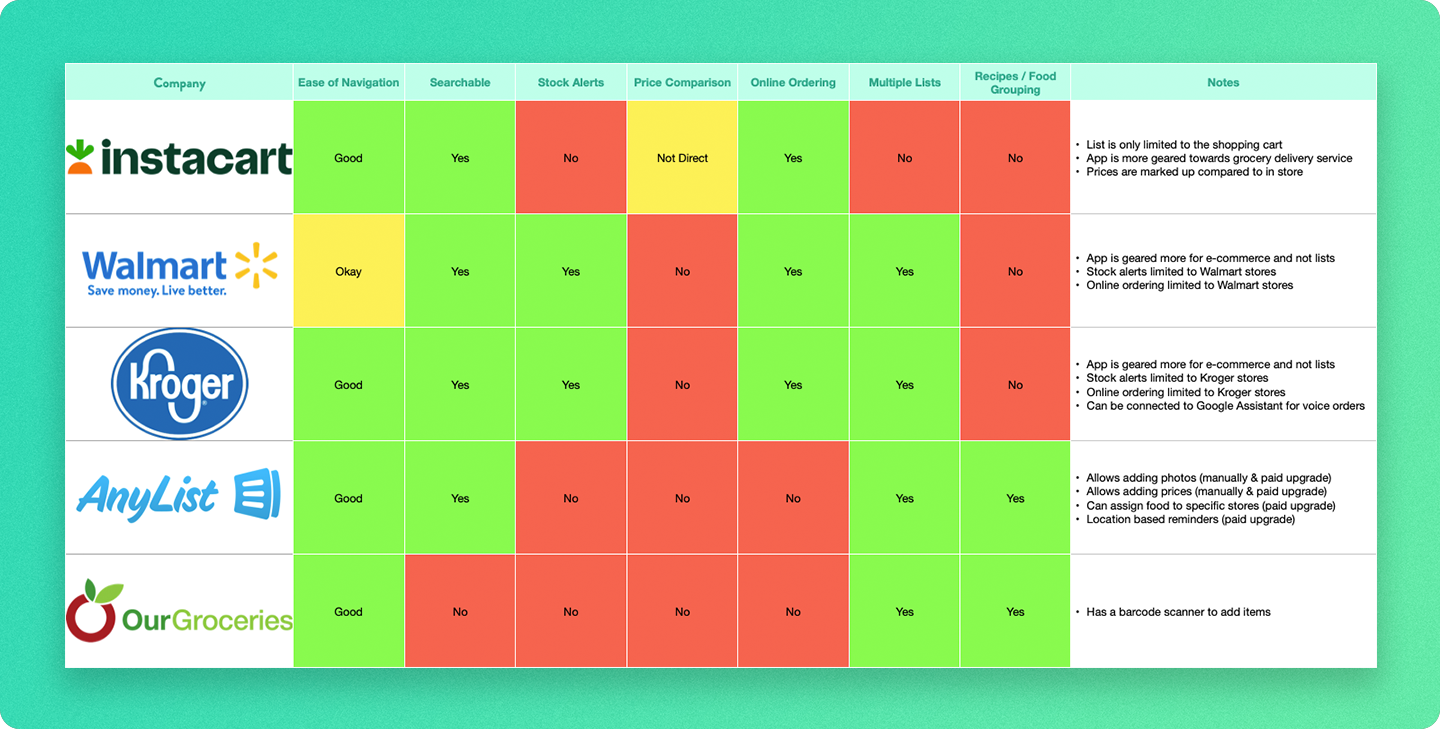Screen dimensions: 1440x729
Task: Click note 'Stock alerts limited to Walmart stores'
Action: coord(1181,272)
